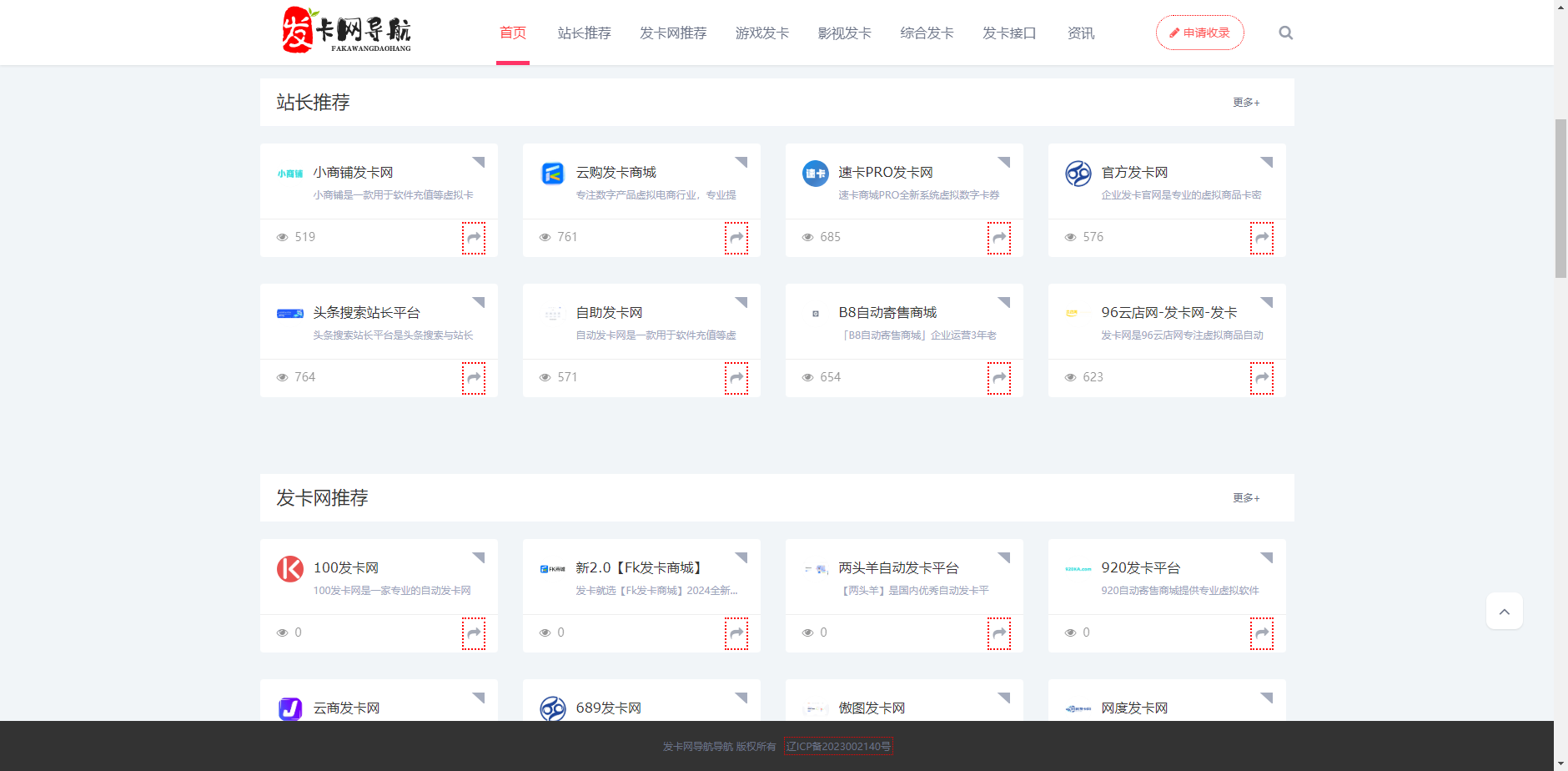Click the 速卡PRO发卡网 round logo
This screenshot has width=1568, height=771.
pyautogui.click(x=816, y=174)
